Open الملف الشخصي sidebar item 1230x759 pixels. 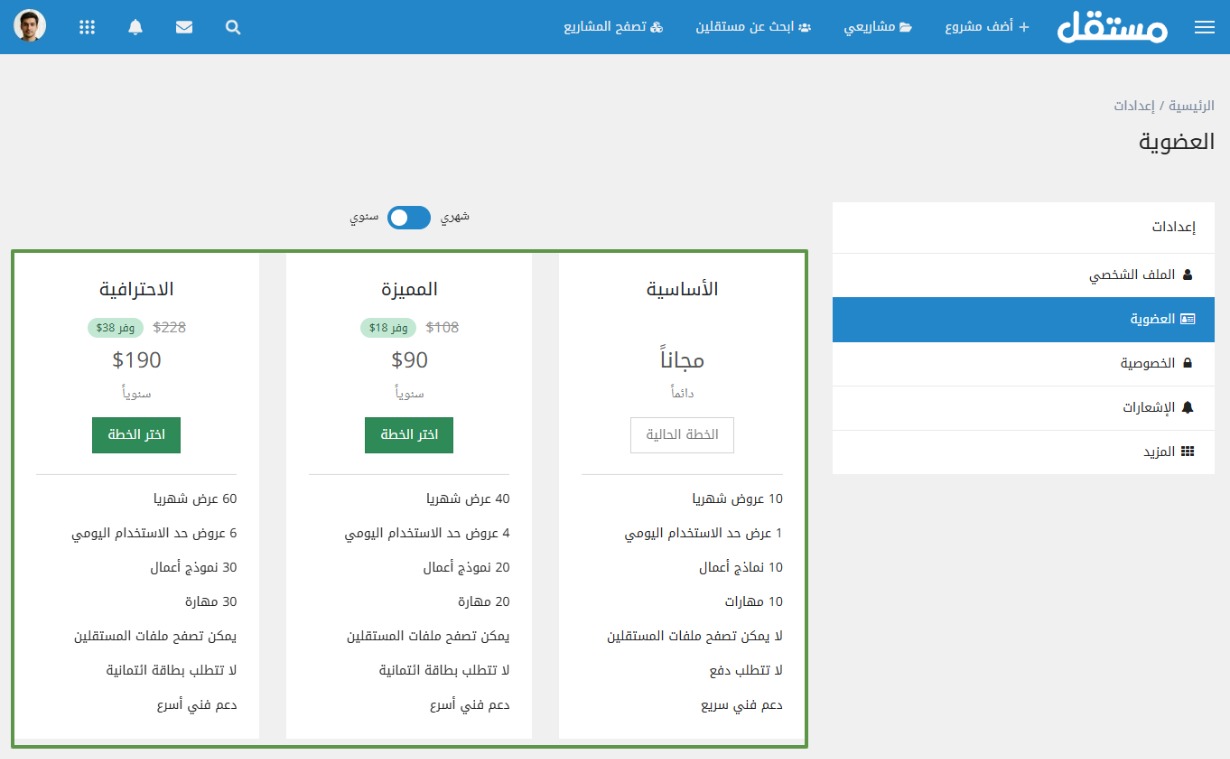(1141, 274)
